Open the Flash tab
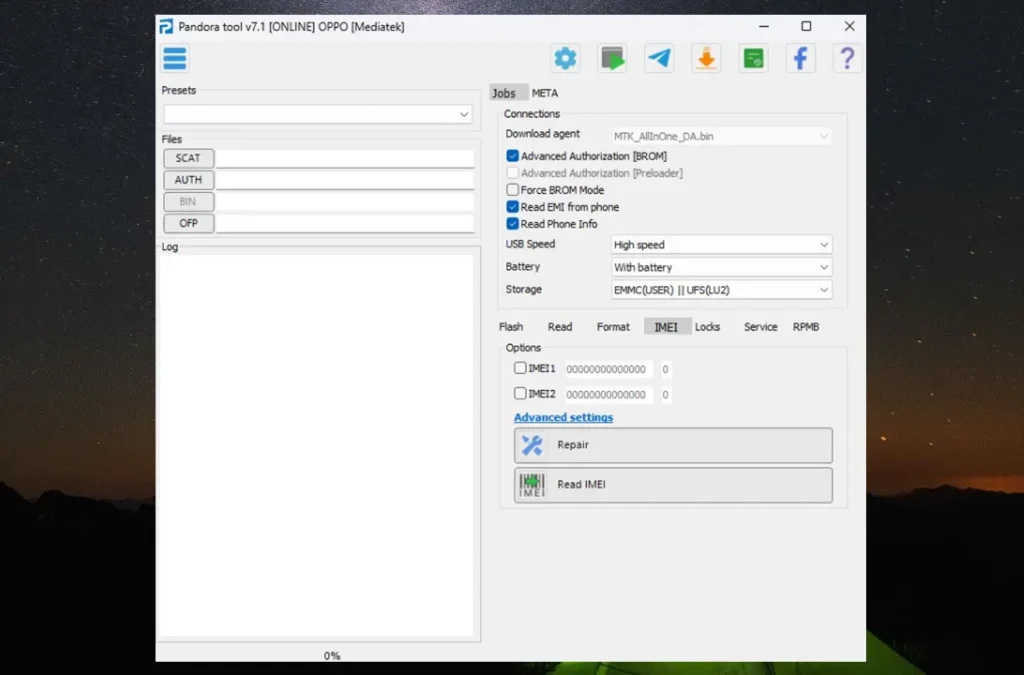Screen dimensions: 1024x675 (x=511, y=326)
